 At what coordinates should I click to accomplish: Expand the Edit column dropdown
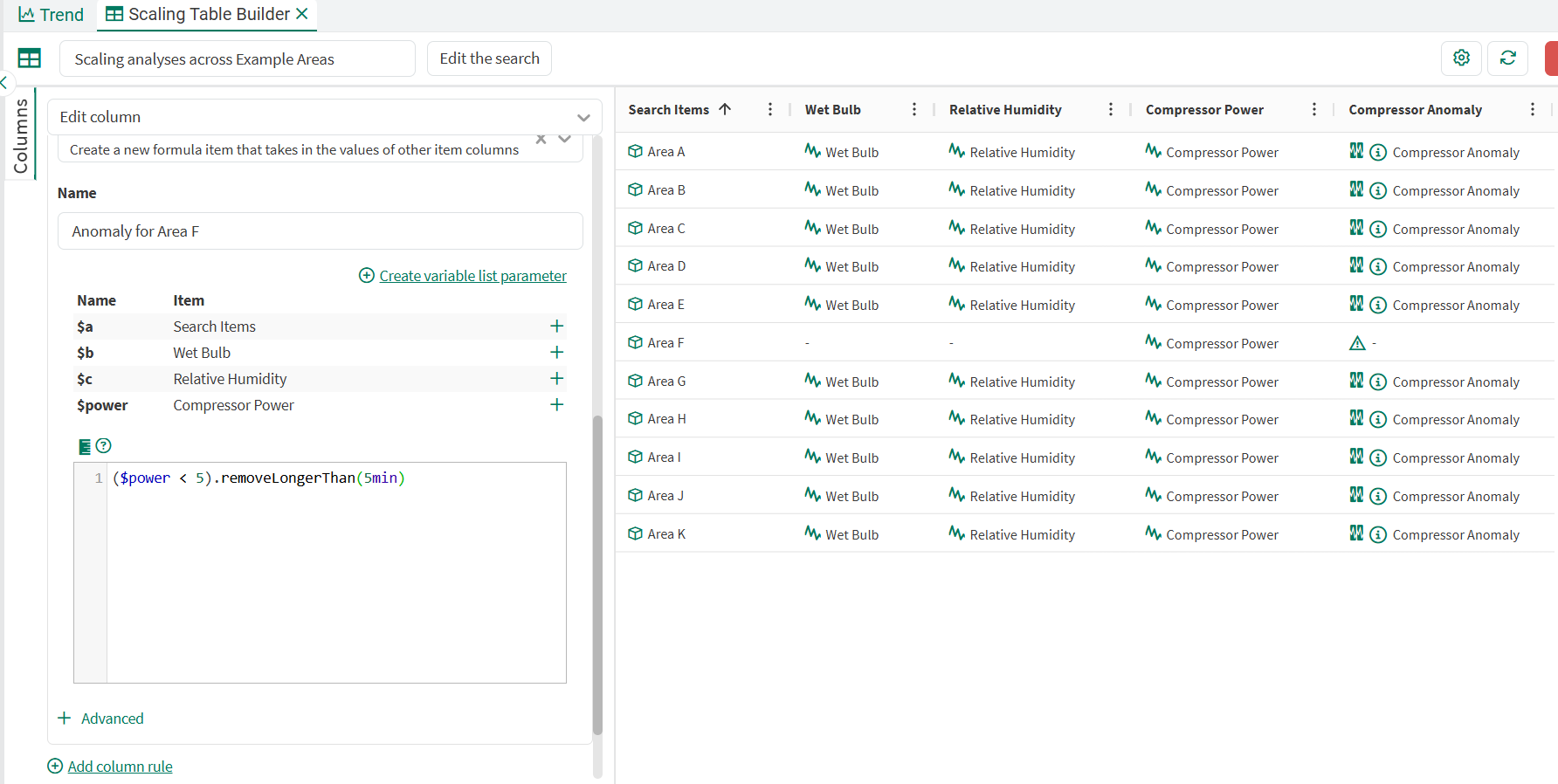click(583, 117)
